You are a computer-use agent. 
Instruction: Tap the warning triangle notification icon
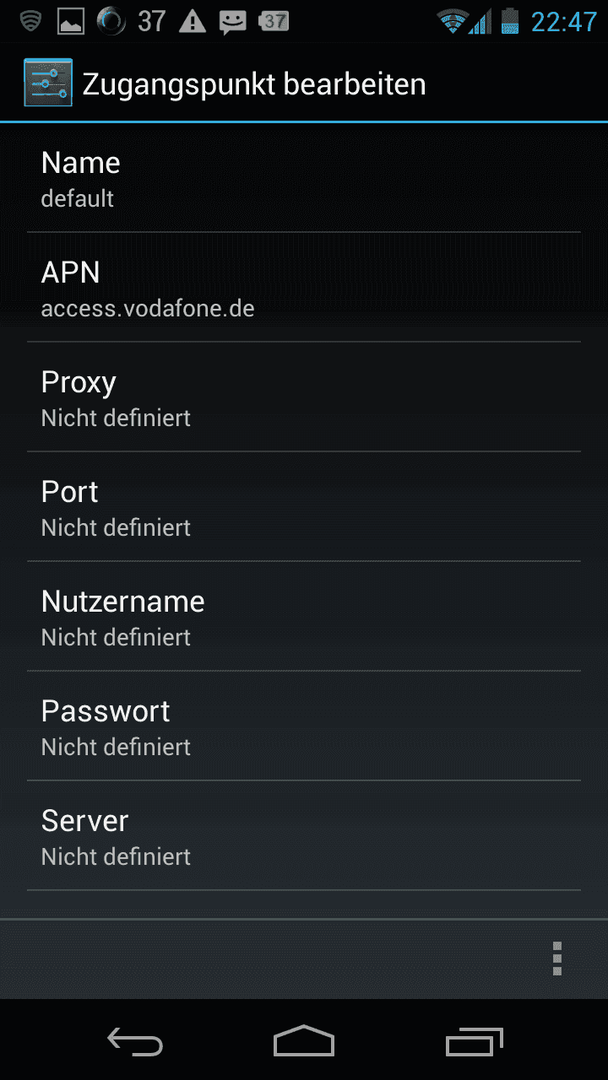pos(192,21)
